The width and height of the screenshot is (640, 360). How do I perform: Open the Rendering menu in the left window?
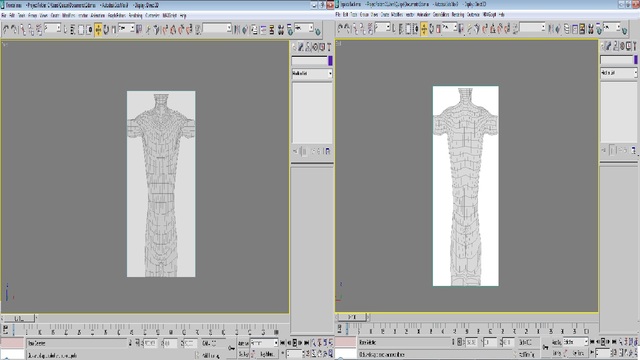(135, 16)
